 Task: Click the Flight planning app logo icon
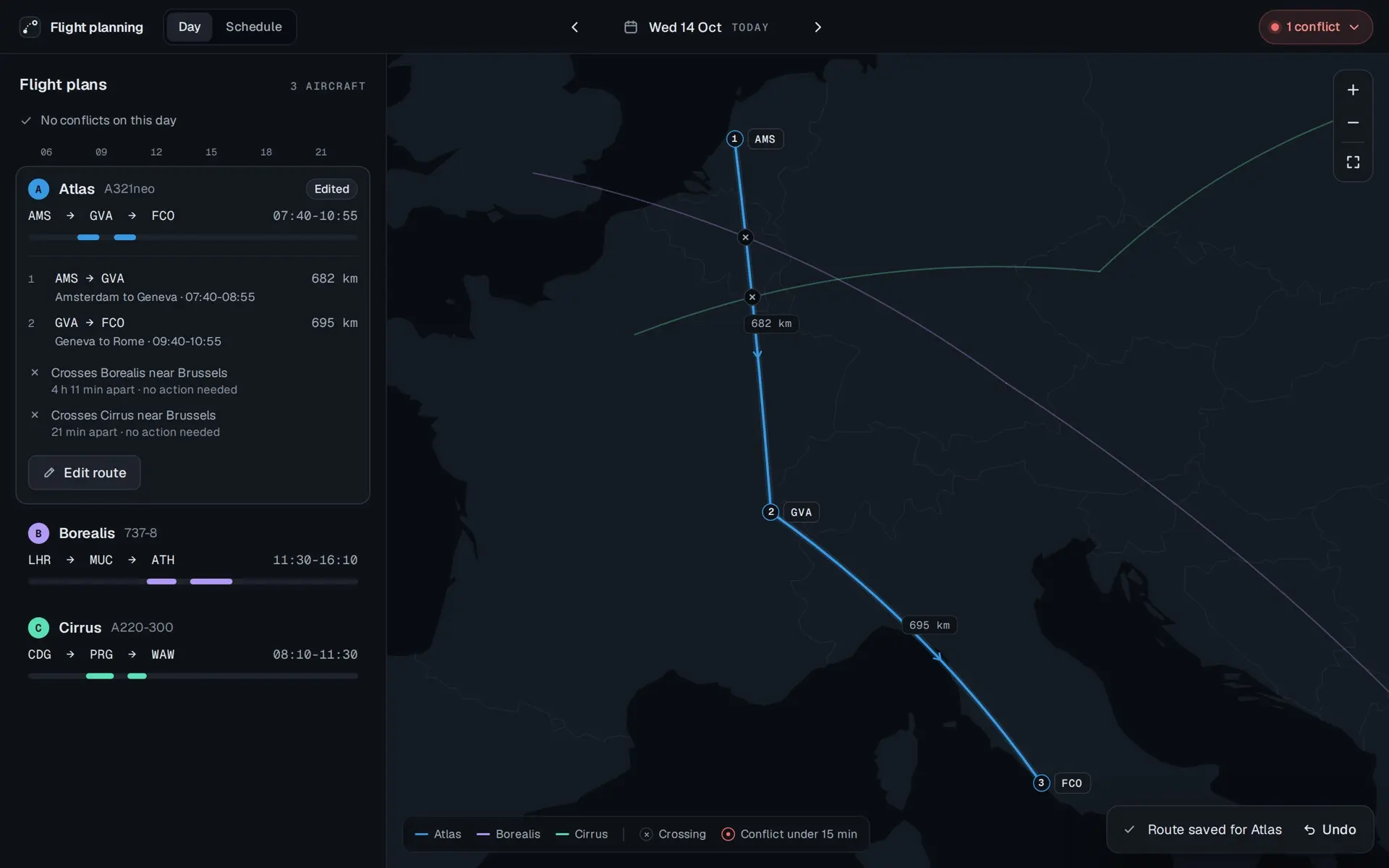click(x=30, y=27)
